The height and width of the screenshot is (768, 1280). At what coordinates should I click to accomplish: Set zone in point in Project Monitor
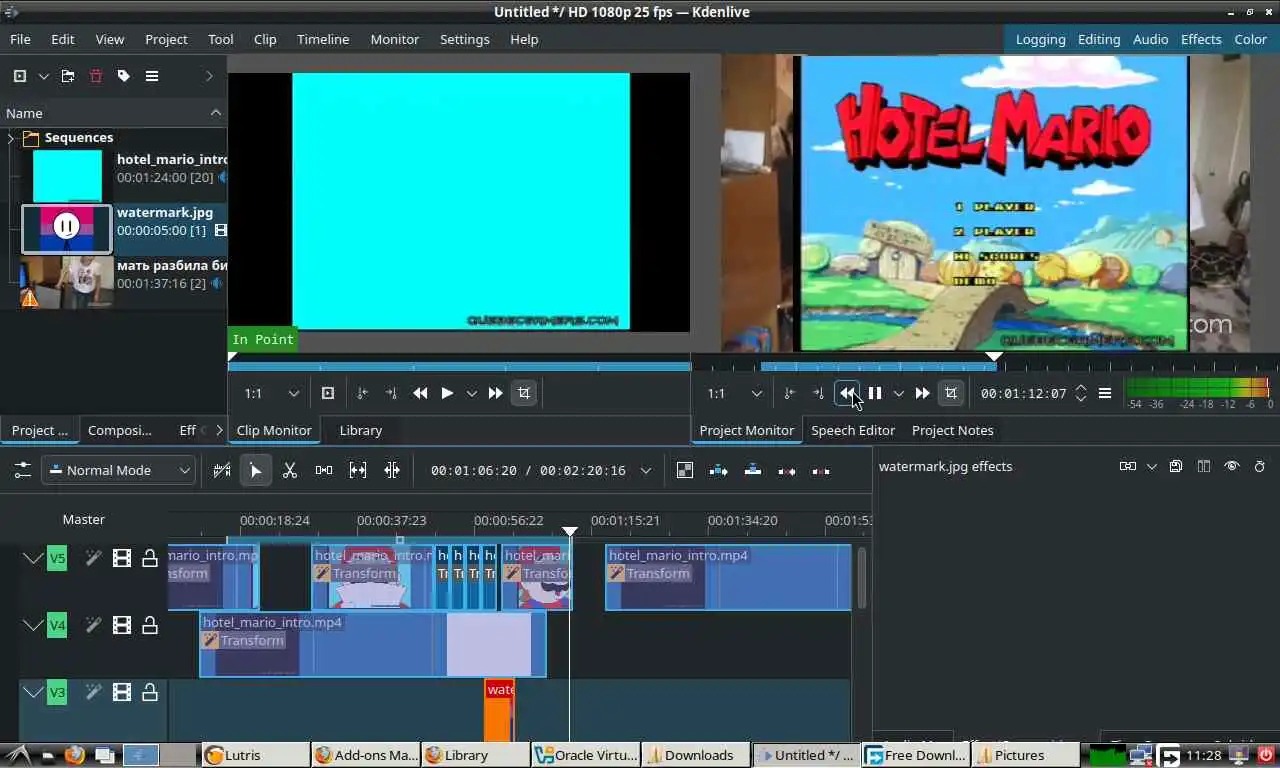tap(790, 393)
